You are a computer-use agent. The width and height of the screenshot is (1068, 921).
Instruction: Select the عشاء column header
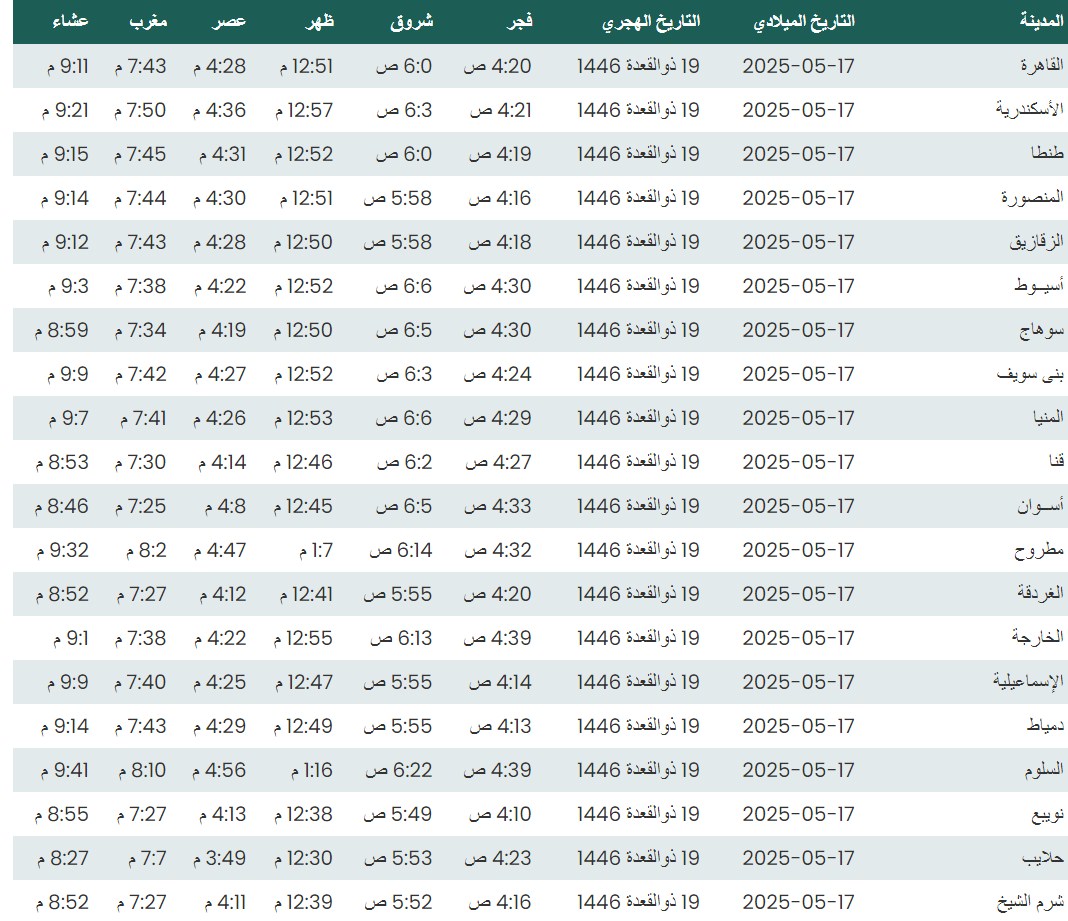(x=70, y=21)
